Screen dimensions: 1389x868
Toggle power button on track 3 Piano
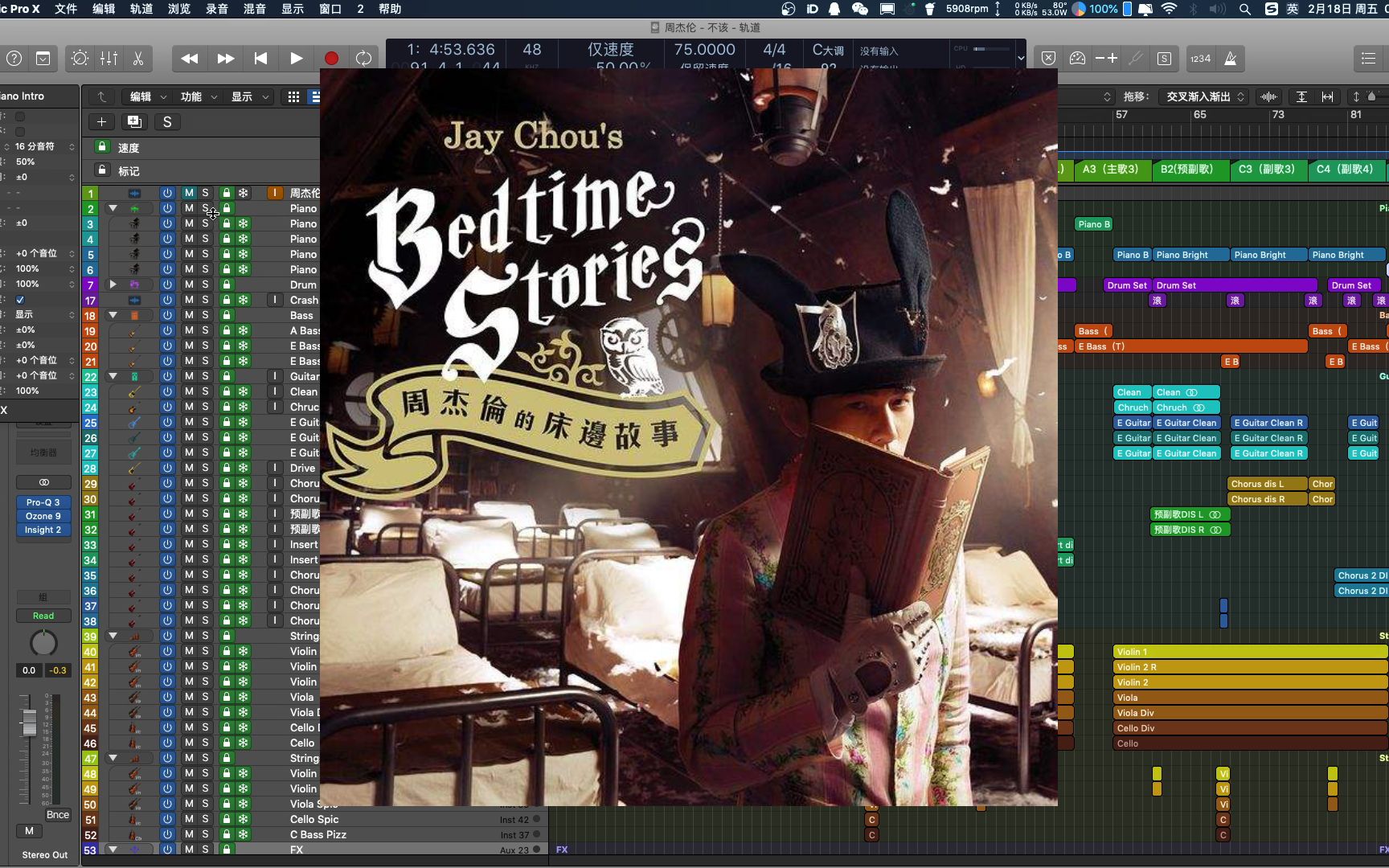coord(167,223)
